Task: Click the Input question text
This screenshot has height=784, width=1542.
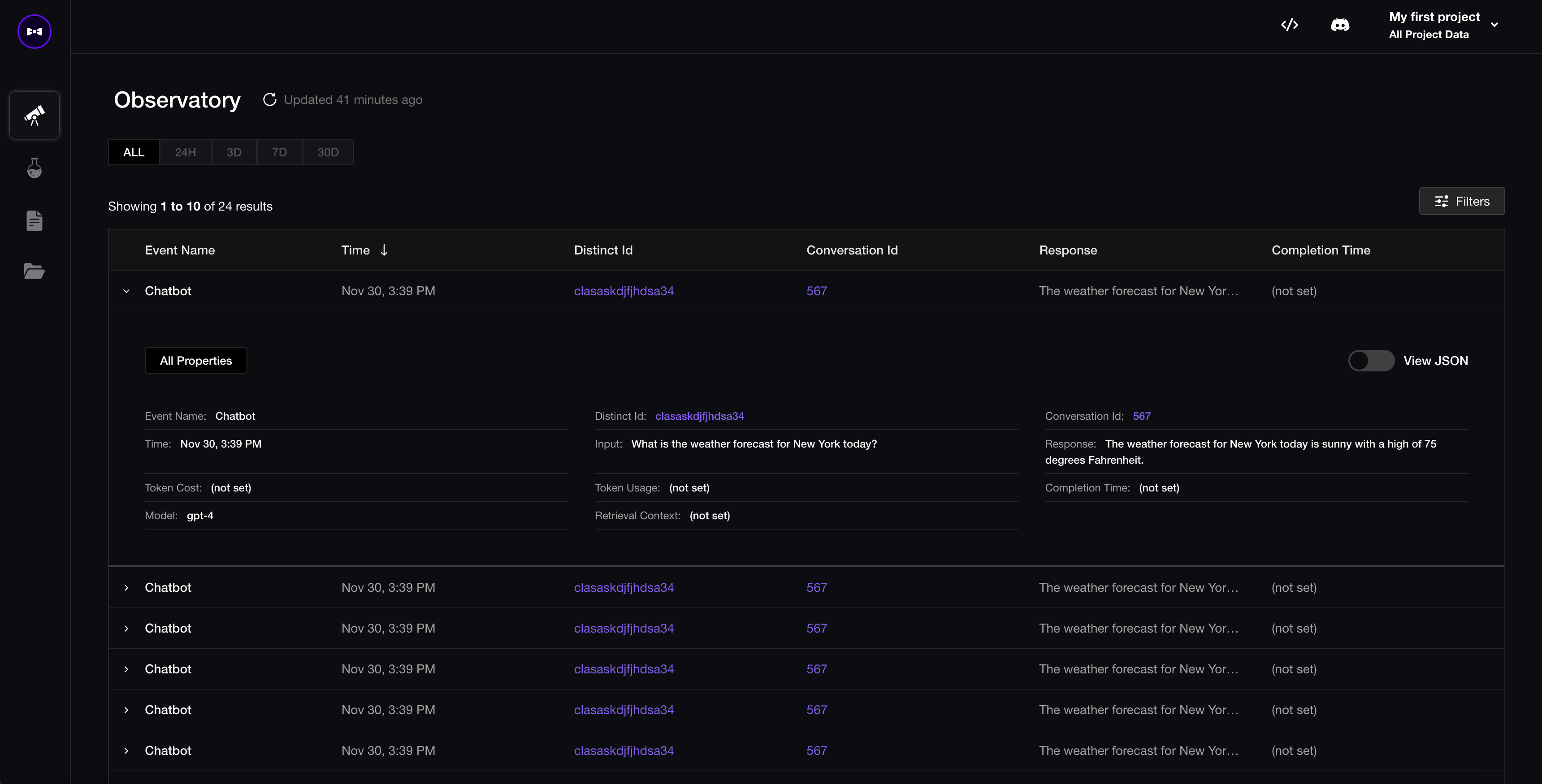Action: (754, 444)
